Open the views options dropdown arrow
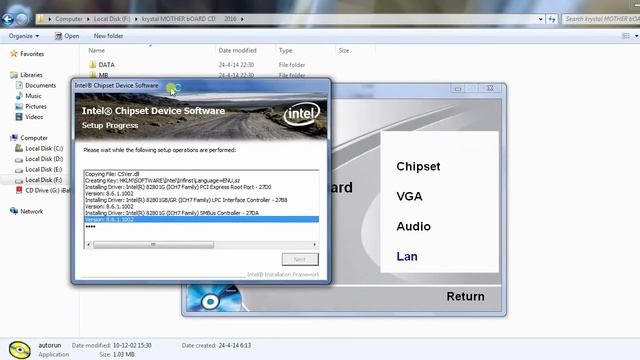 [636, 36]
